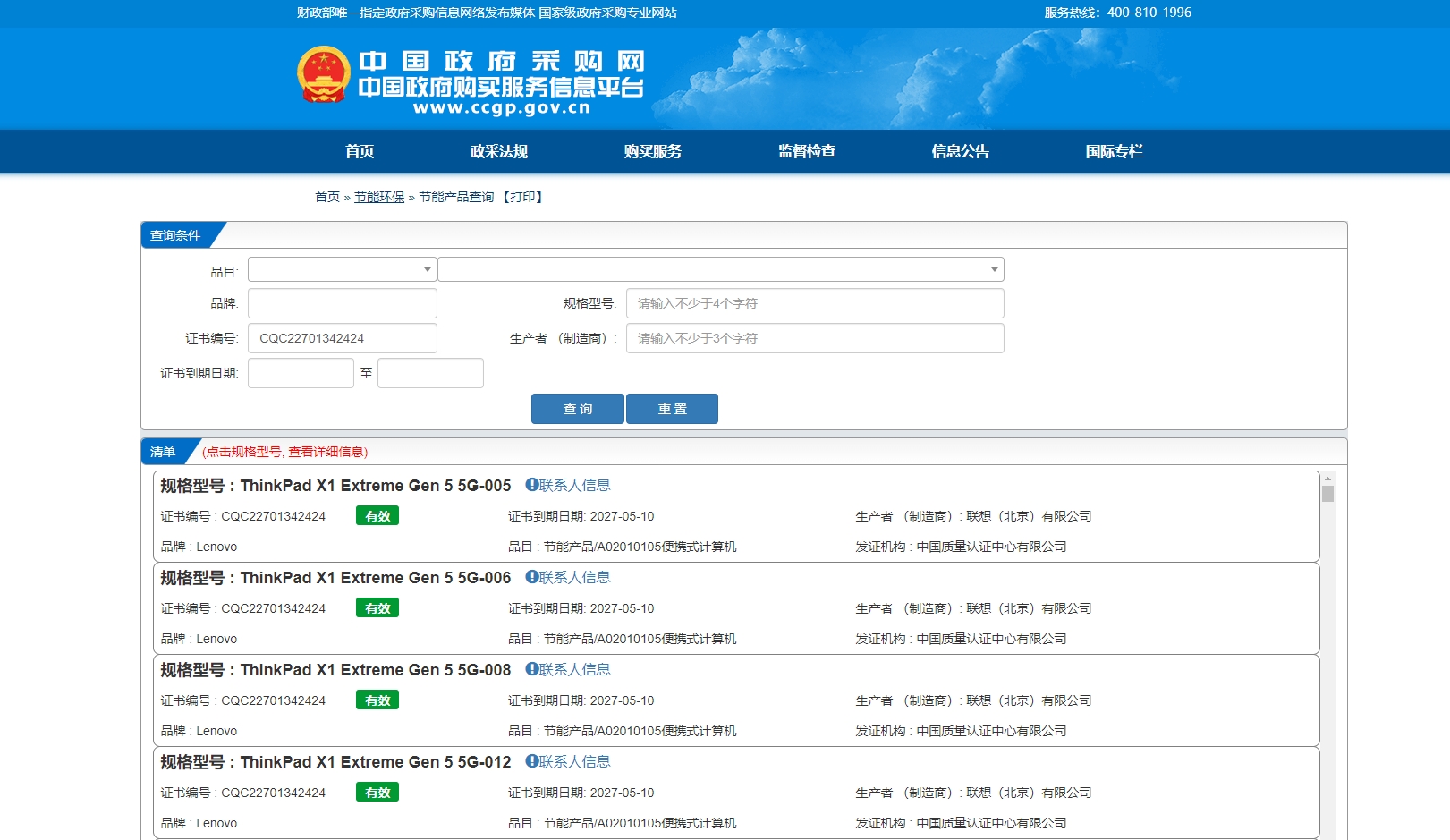Image resolution: width=1450 pixels, height=840 pixels.
Task: Click the results list scrollbar thumb
Action: click(x=1327, y=494)
